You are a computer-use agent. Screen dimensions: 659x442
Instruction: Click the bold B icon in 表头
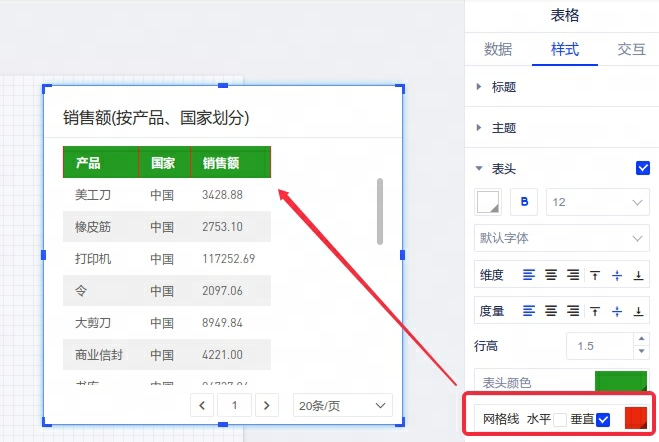click(524, 202)
